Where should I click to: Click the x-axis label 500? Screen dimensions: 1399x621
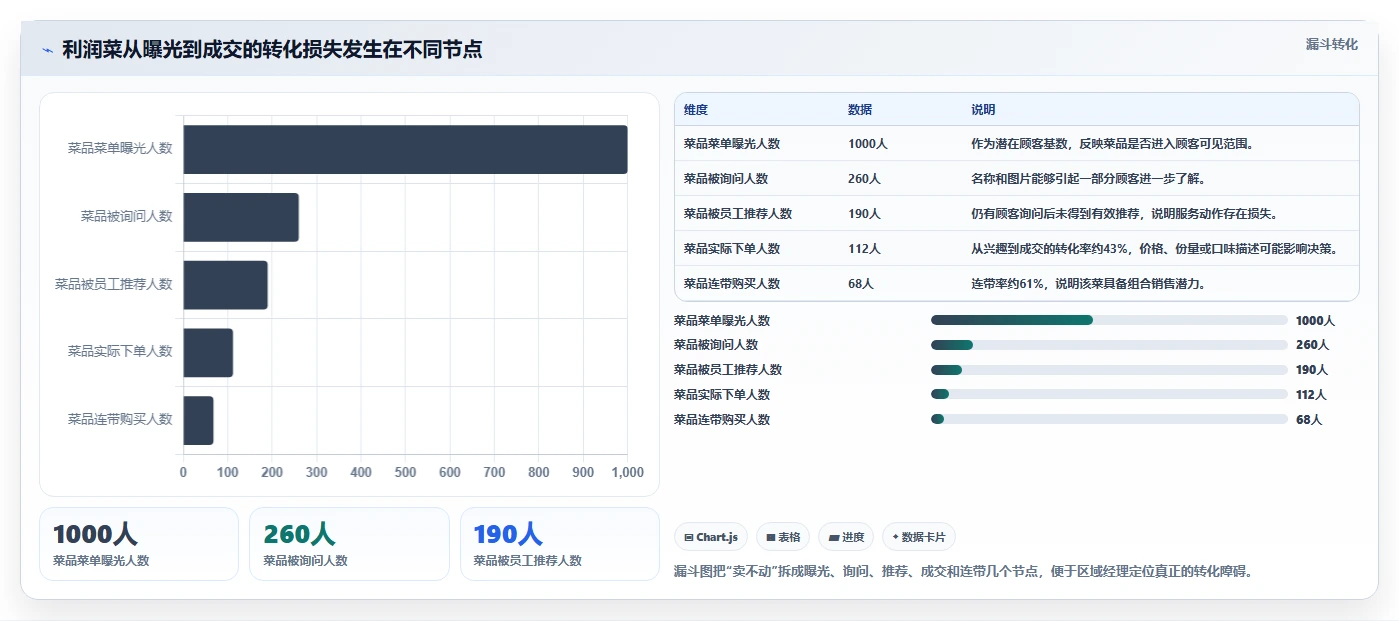[x=405, y=472]
